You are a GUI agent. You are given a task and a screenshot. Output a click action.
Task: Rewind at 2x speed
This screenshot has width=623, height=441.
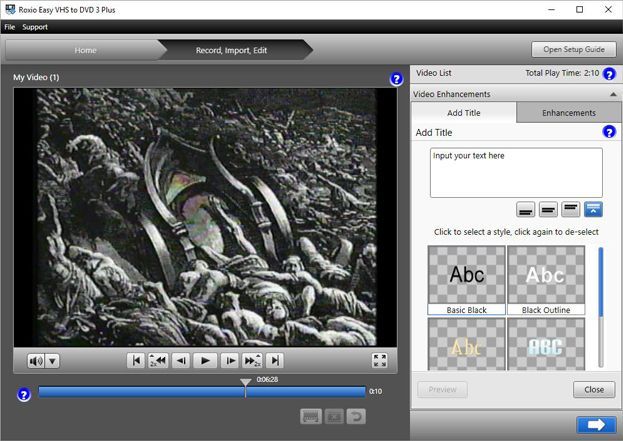point(158,360)
